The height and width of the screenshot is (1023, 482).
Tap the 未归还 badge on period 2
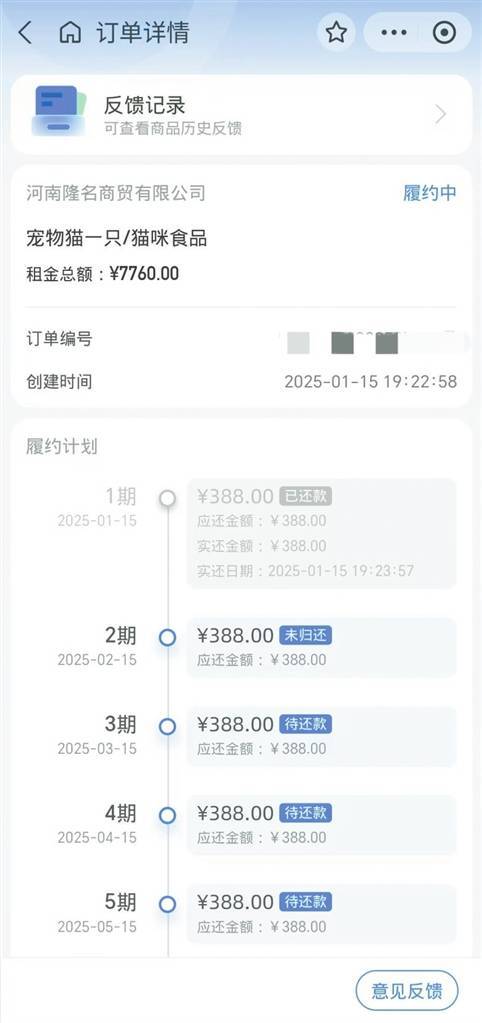pos(305,635)
